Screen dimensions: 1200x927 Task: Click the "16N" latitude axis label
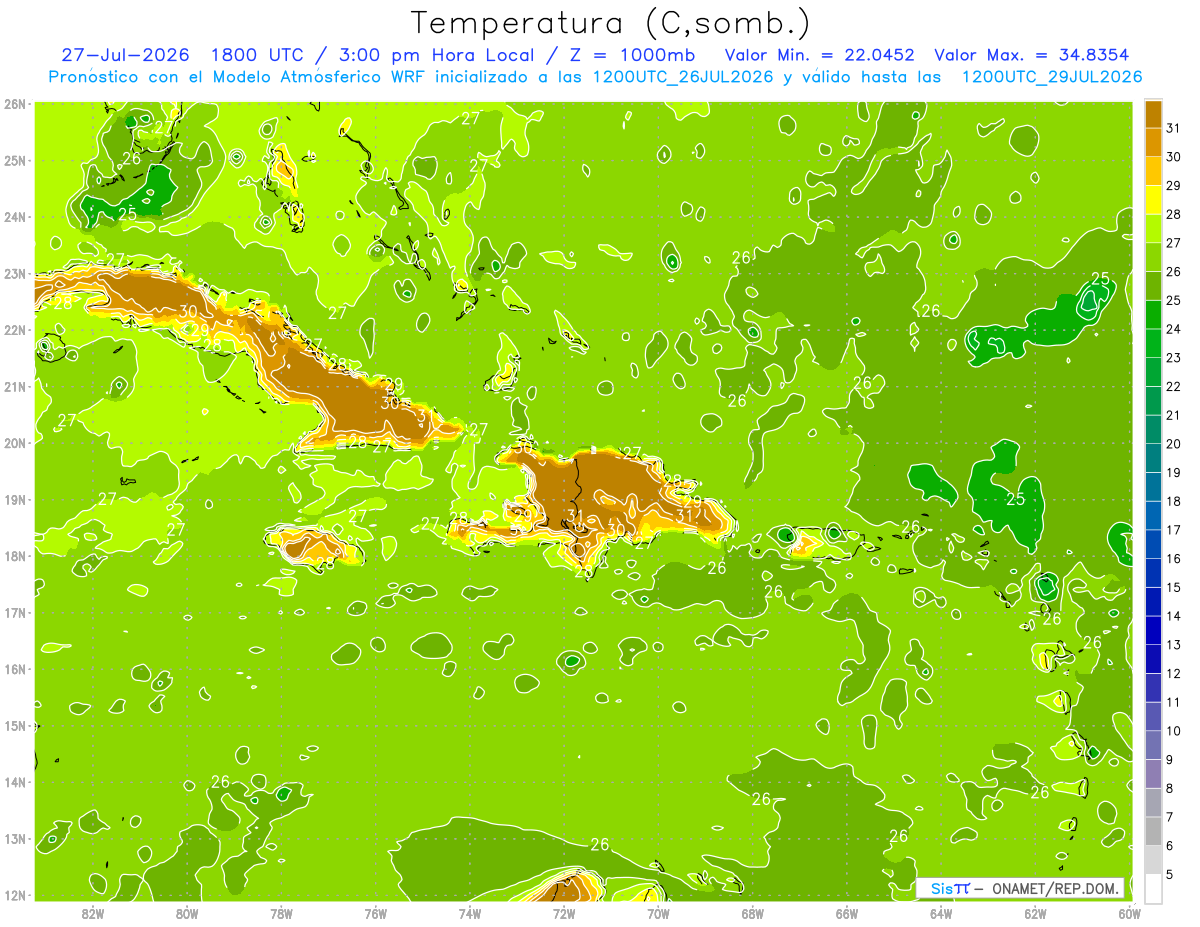tap(15, 669)
